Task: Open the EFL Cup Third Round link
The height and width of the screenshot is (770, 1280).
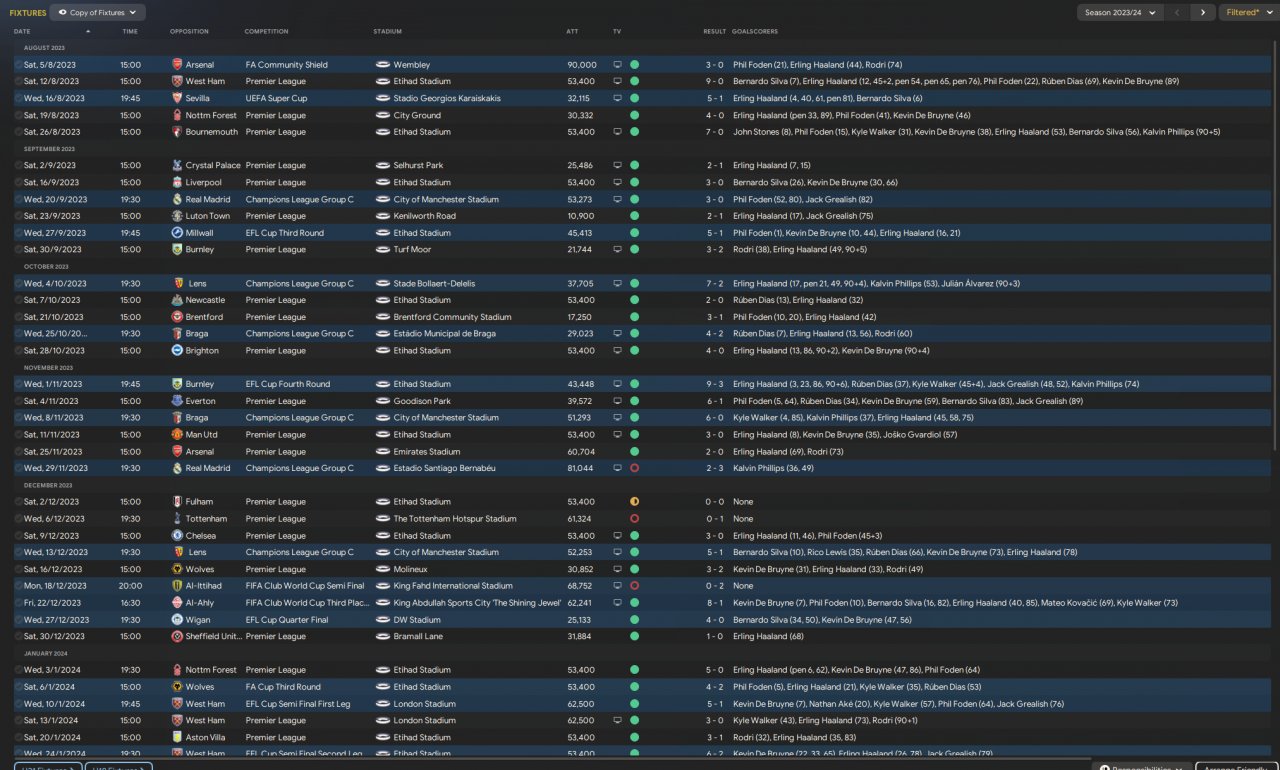Action: [x=285, y=233]
